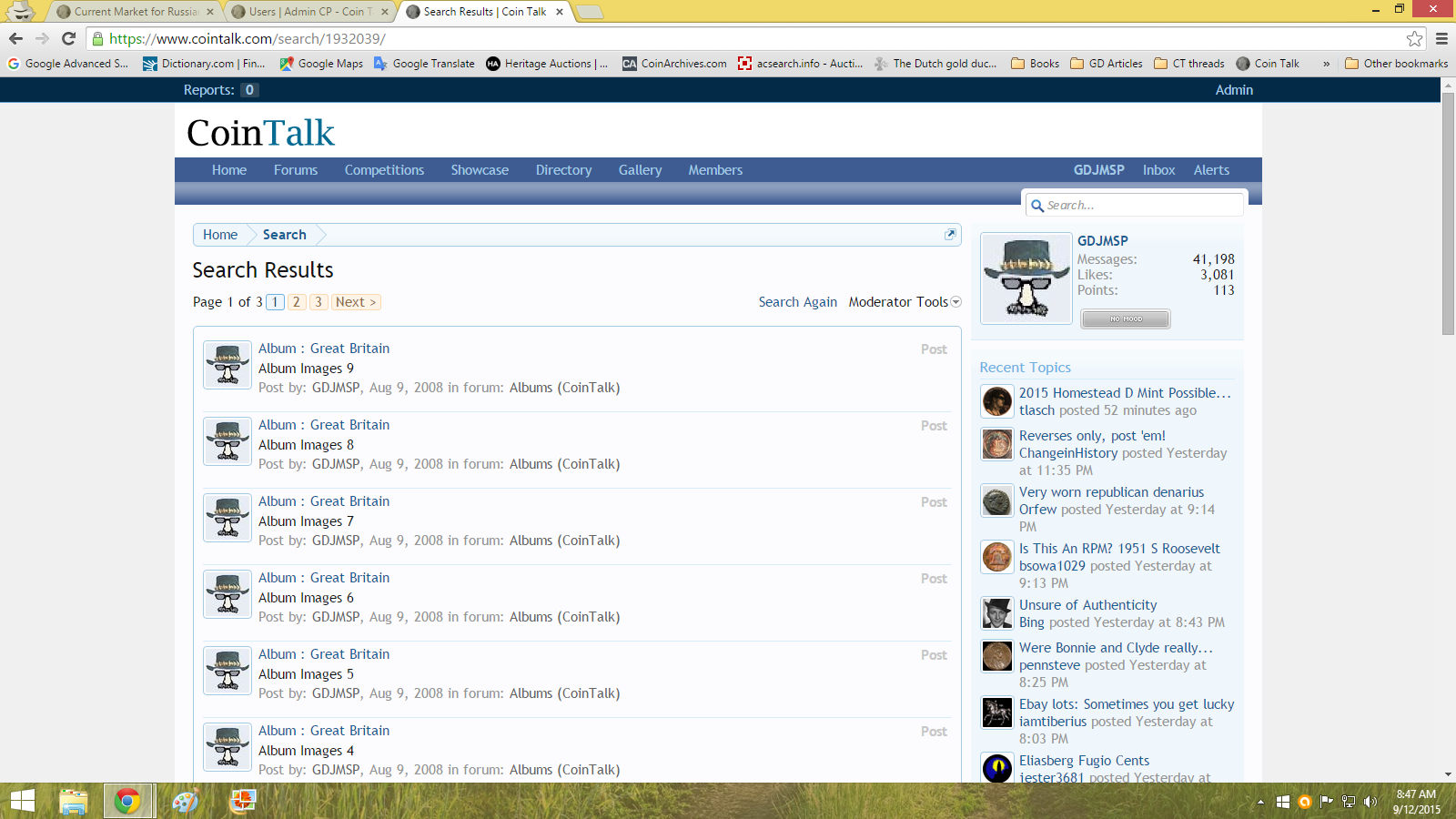The width and height of the screenshot is (1456, 819).
Task: Open the Heritage Auctions bookmark
Action: (547, 64)
